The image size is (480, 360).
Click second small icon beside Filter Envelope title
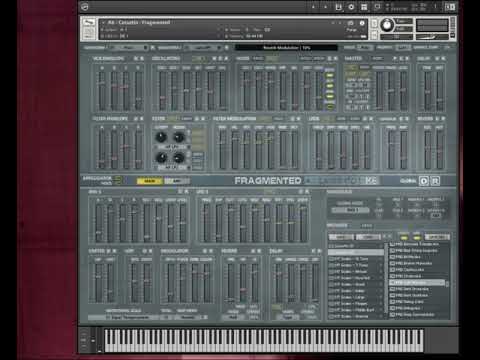[x=142, y=119]
